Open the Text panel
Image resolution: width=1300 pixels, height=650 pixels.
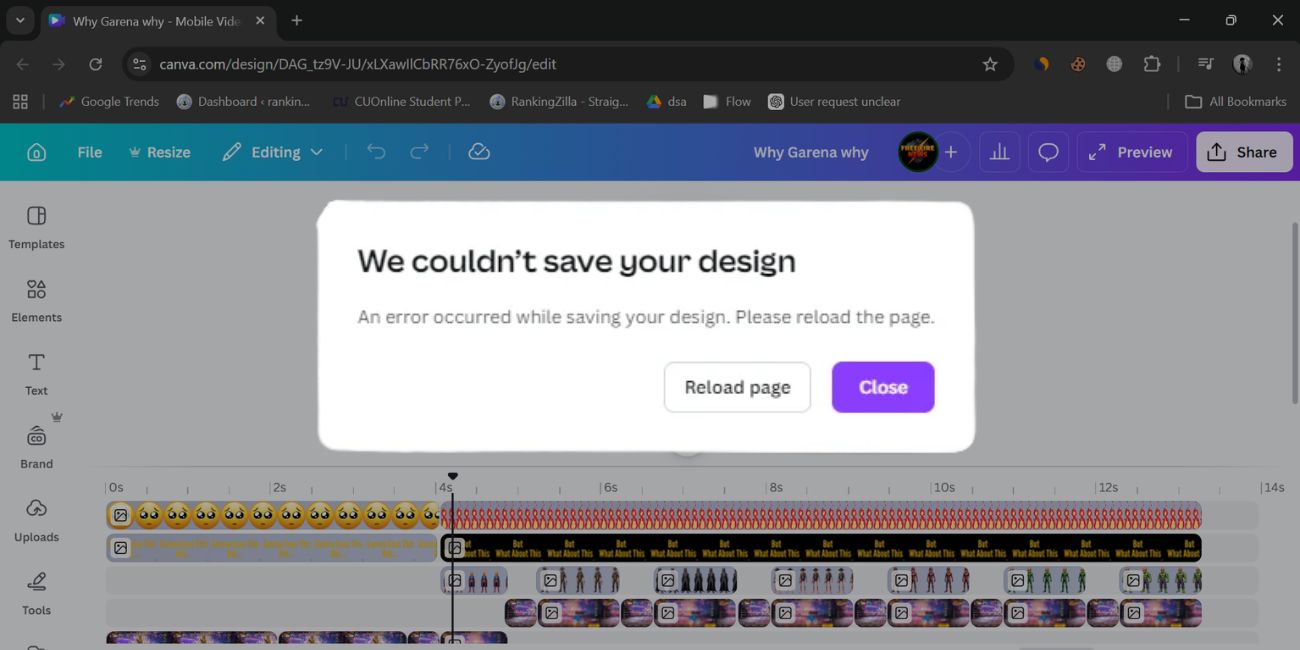(36, 372)
